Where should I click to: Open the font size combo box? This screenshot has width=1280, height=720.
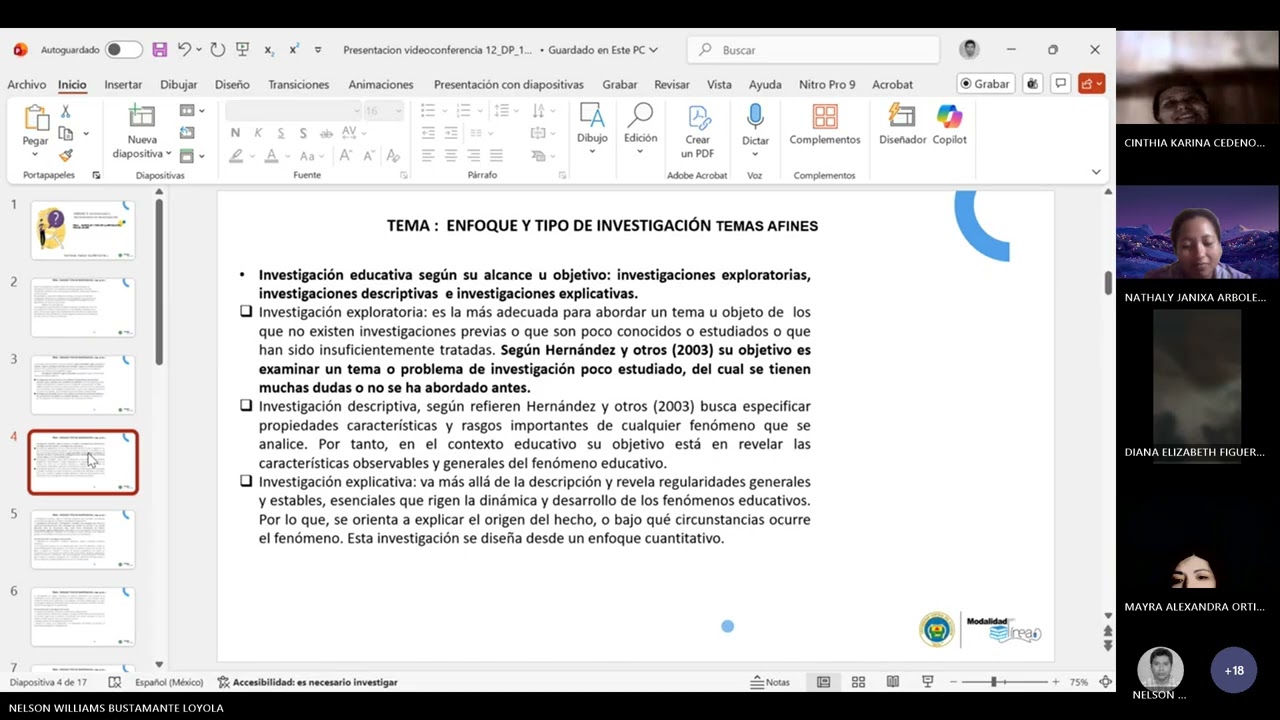coord(383,111)
